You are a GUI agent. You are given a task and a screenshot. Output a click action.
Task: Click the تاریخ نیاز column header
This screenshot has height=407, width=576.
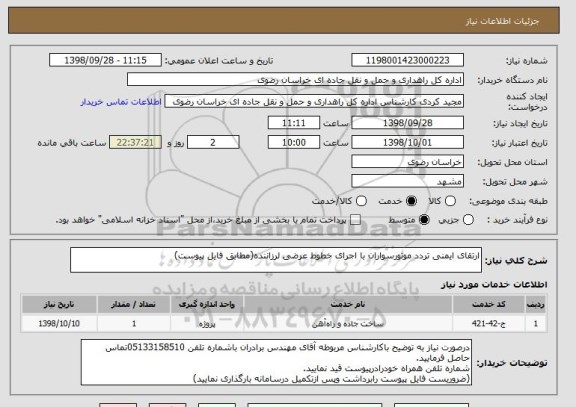pos(59,304)
